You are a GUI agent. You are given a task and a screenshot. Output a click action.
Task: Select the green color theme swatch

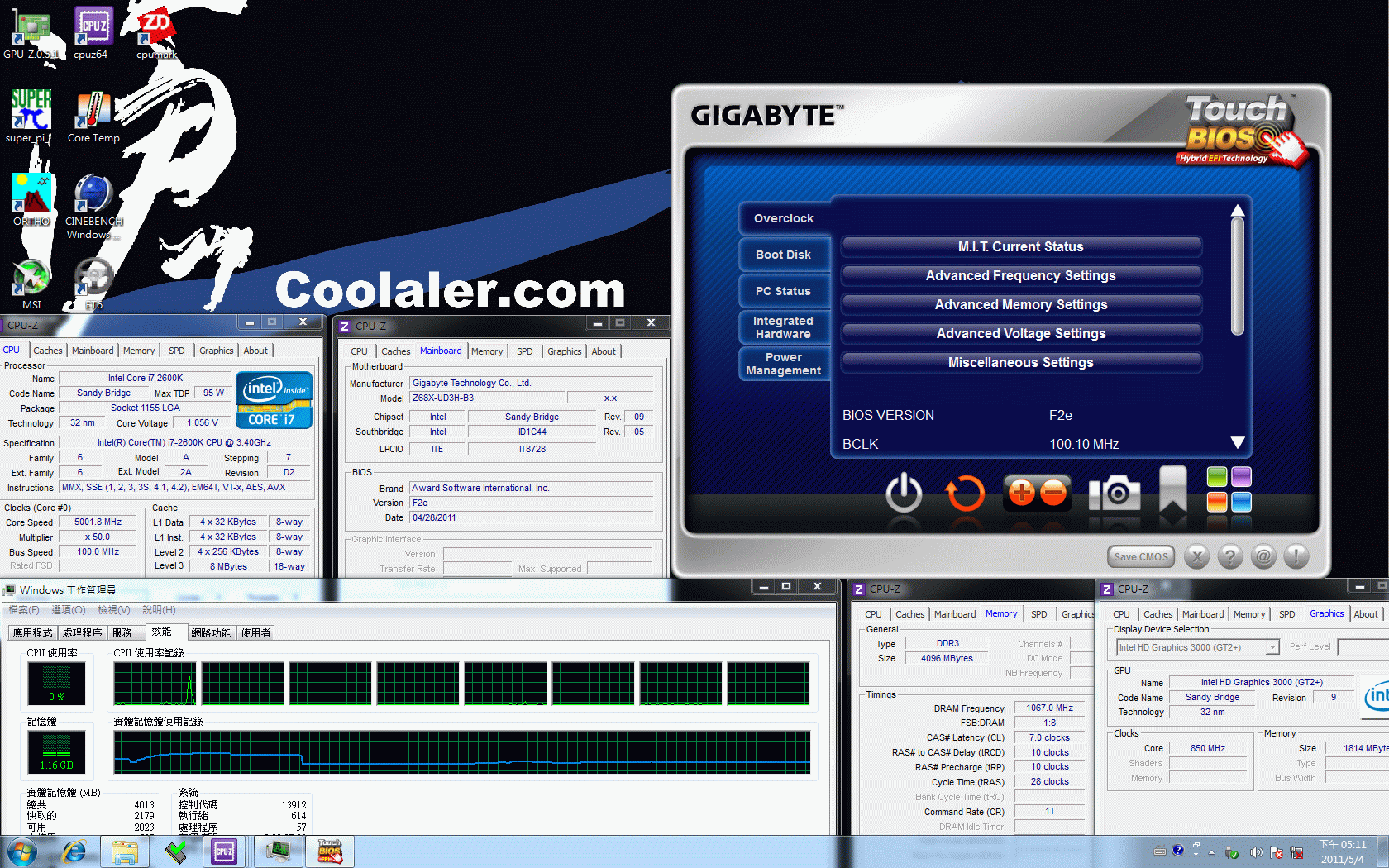(1217, 476)
